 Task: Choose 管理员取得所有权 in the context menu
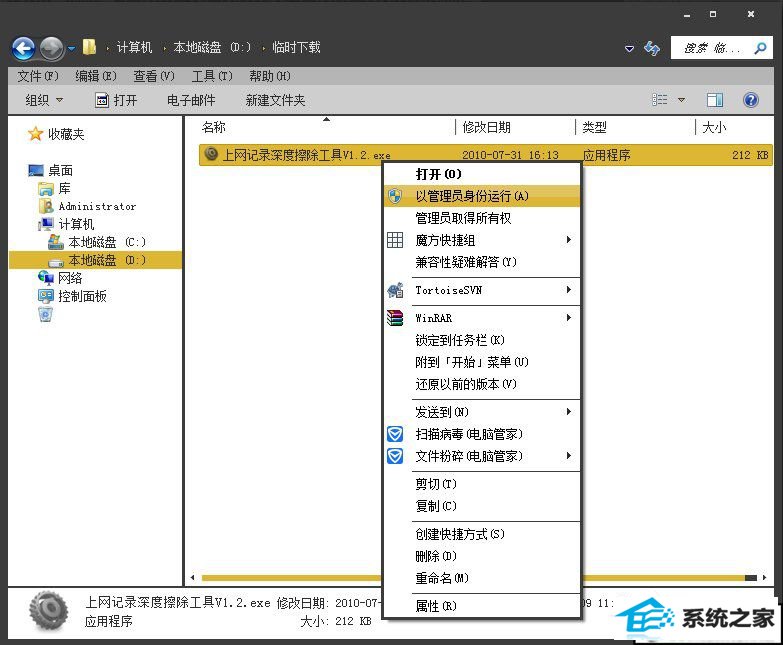click(x=481, y=218)
